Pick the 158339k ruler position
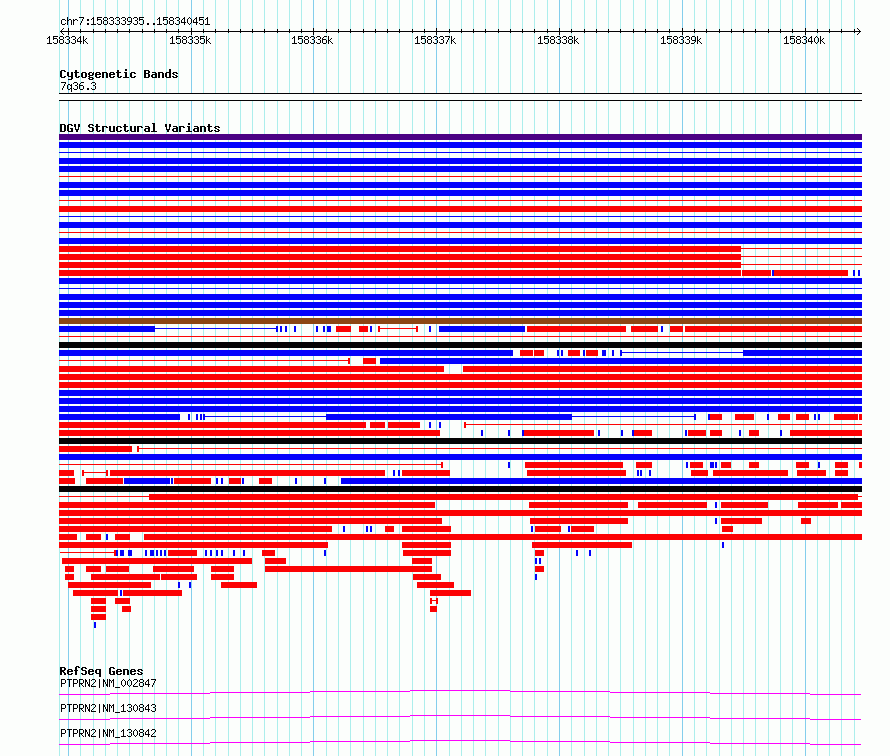 pos(681,40)
